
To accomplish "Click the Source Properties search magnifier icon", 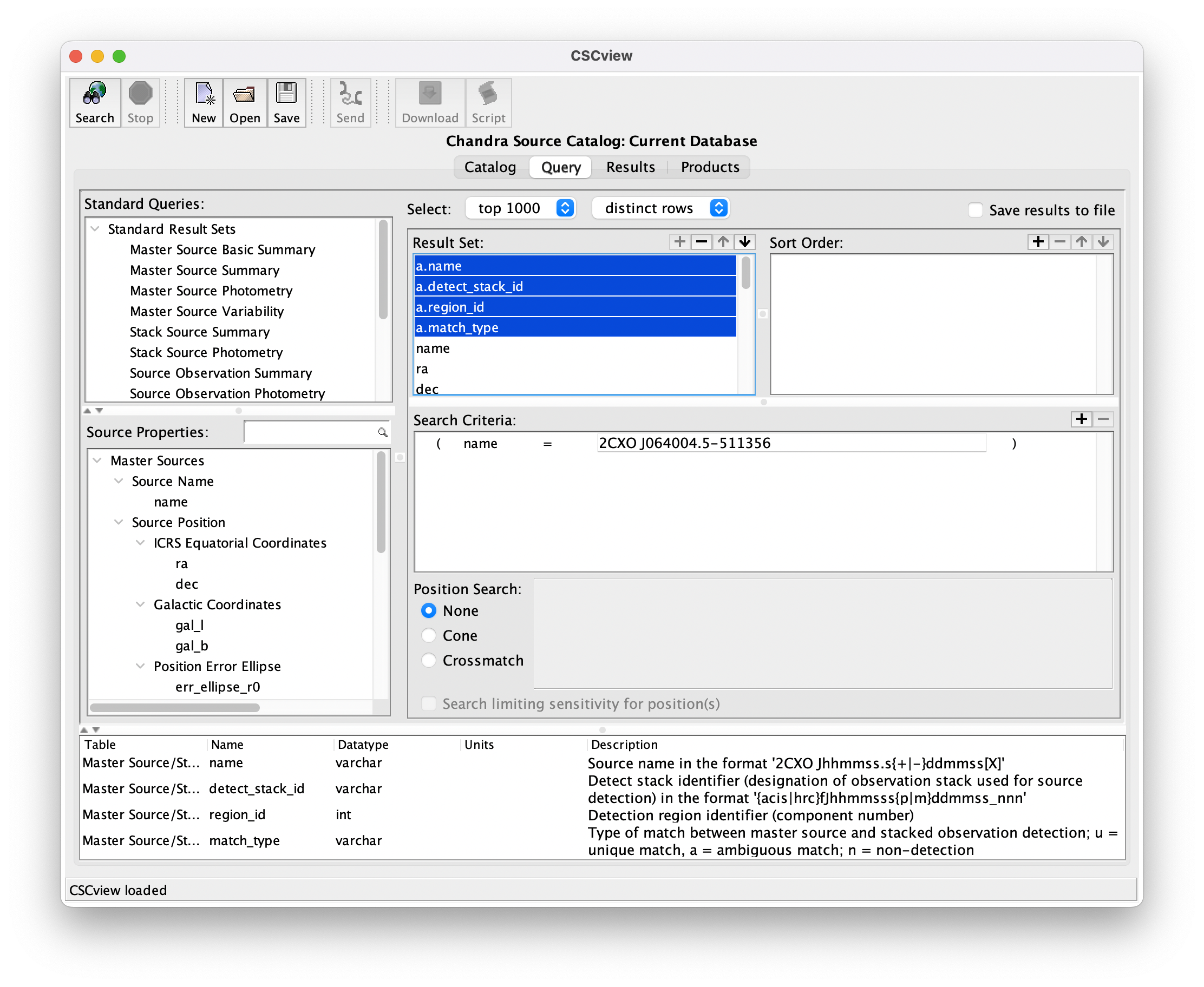I will (x=382, y=432).
